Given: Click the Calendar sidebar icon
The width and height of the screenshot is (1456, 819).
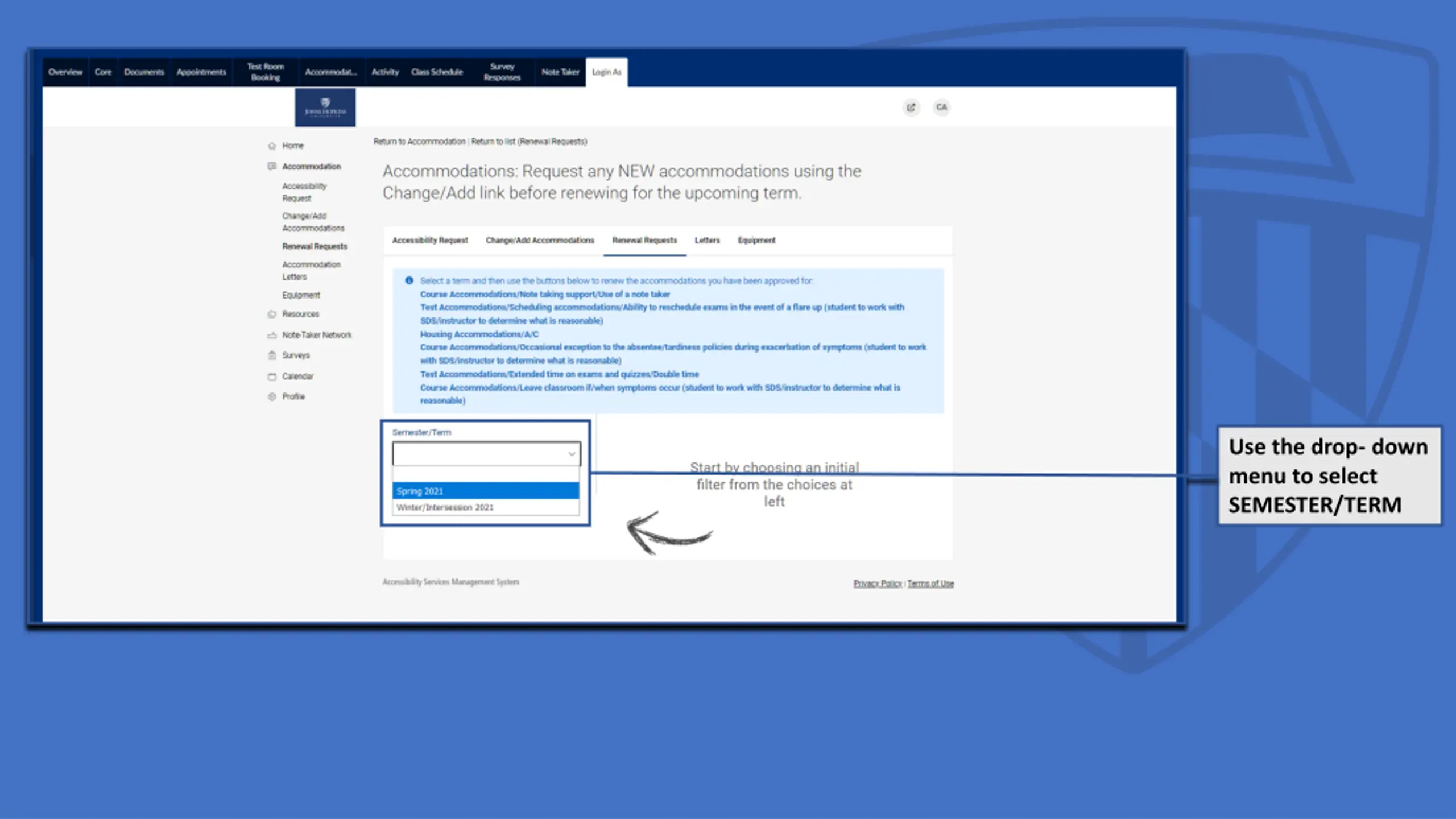Looking at the screenshot, I should (x=272, y=377).
